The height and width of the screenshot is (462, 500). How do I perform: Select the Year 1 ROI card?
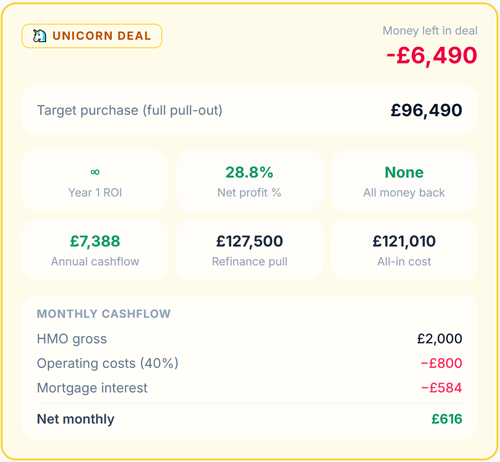tap(95, 181)
